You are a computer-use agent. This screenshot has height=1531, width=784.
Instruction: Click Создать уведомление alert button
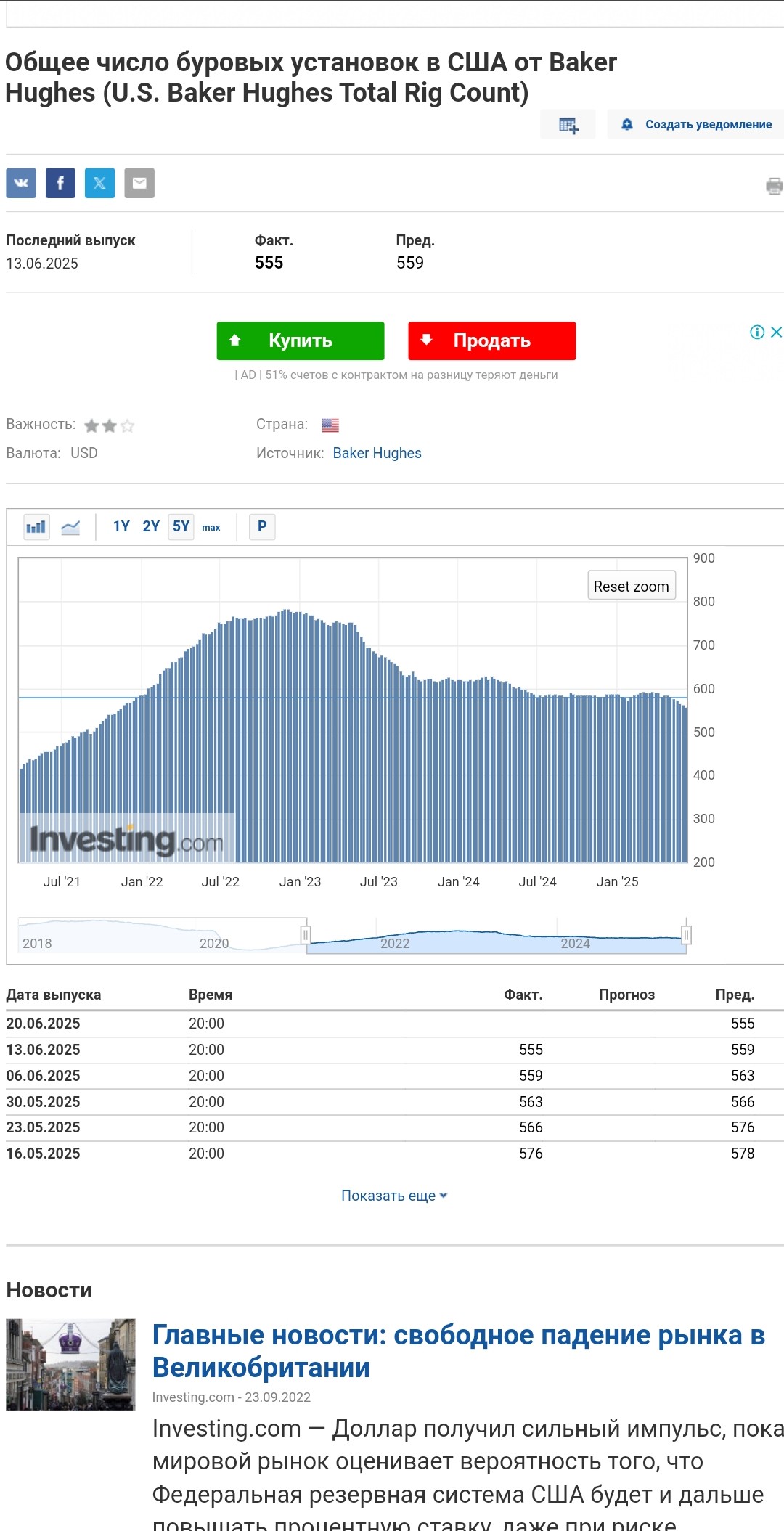tap(695, 125)
